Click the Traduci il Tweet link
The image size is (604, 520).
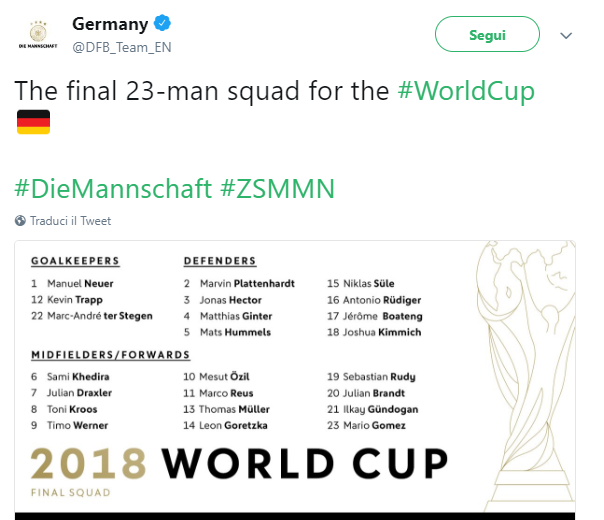coord(69,220)
